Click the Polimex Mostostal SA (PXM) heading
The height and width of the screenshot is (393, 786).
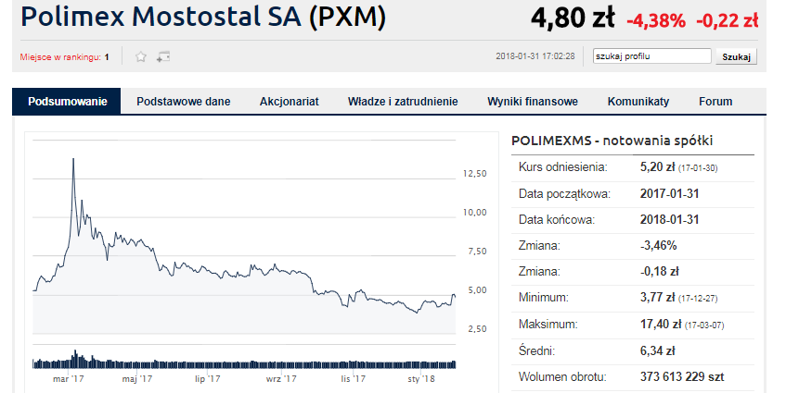[x=203, y=17]
